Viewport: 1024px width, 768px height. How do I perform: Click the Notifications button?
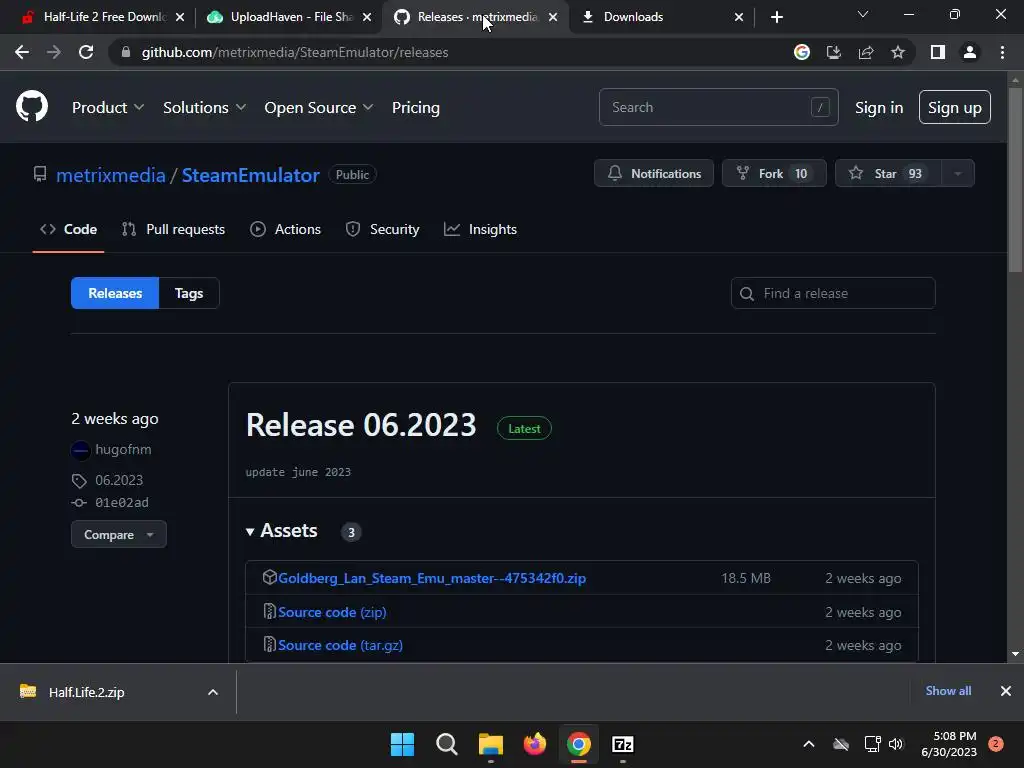(654, 174)
